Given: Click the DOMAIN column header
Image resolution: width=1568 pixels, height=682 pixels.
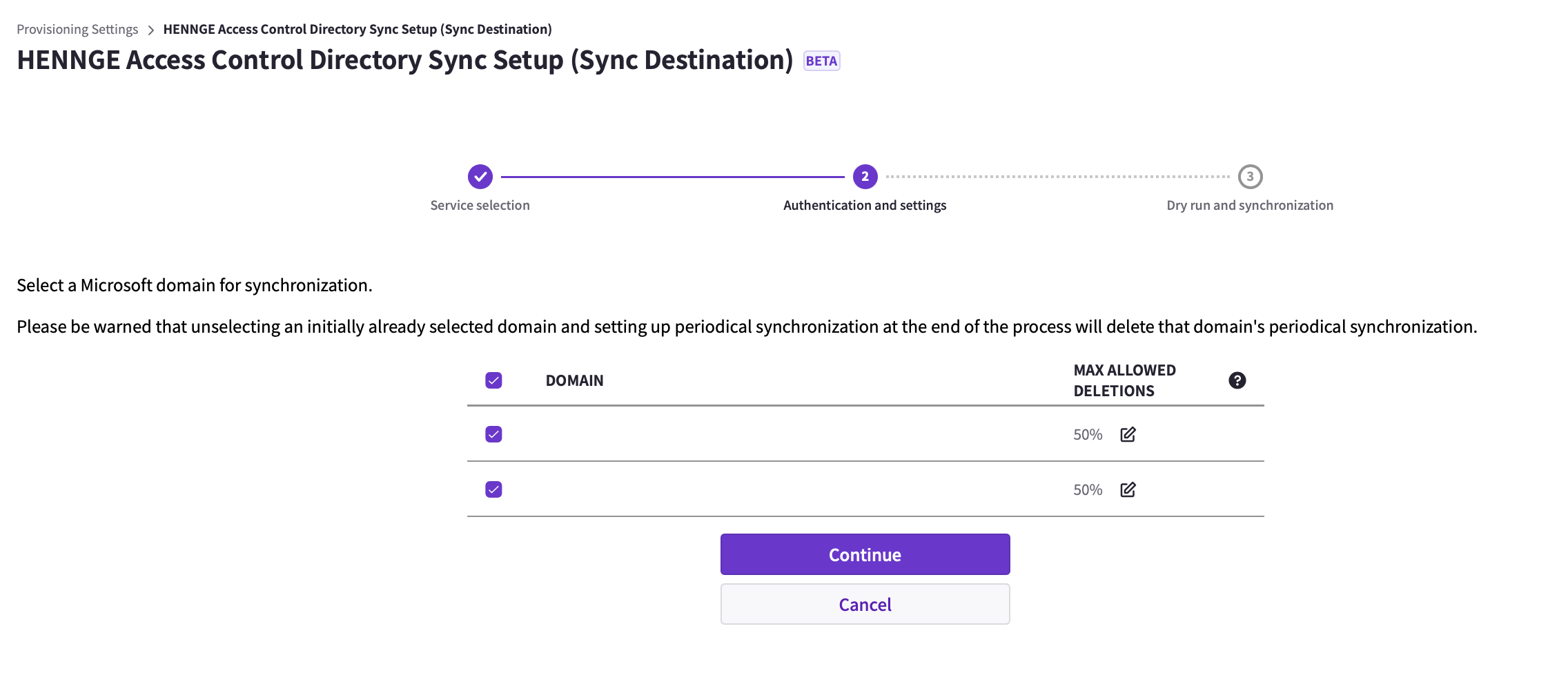Looking at the screenshot, I should pos(574,380).
